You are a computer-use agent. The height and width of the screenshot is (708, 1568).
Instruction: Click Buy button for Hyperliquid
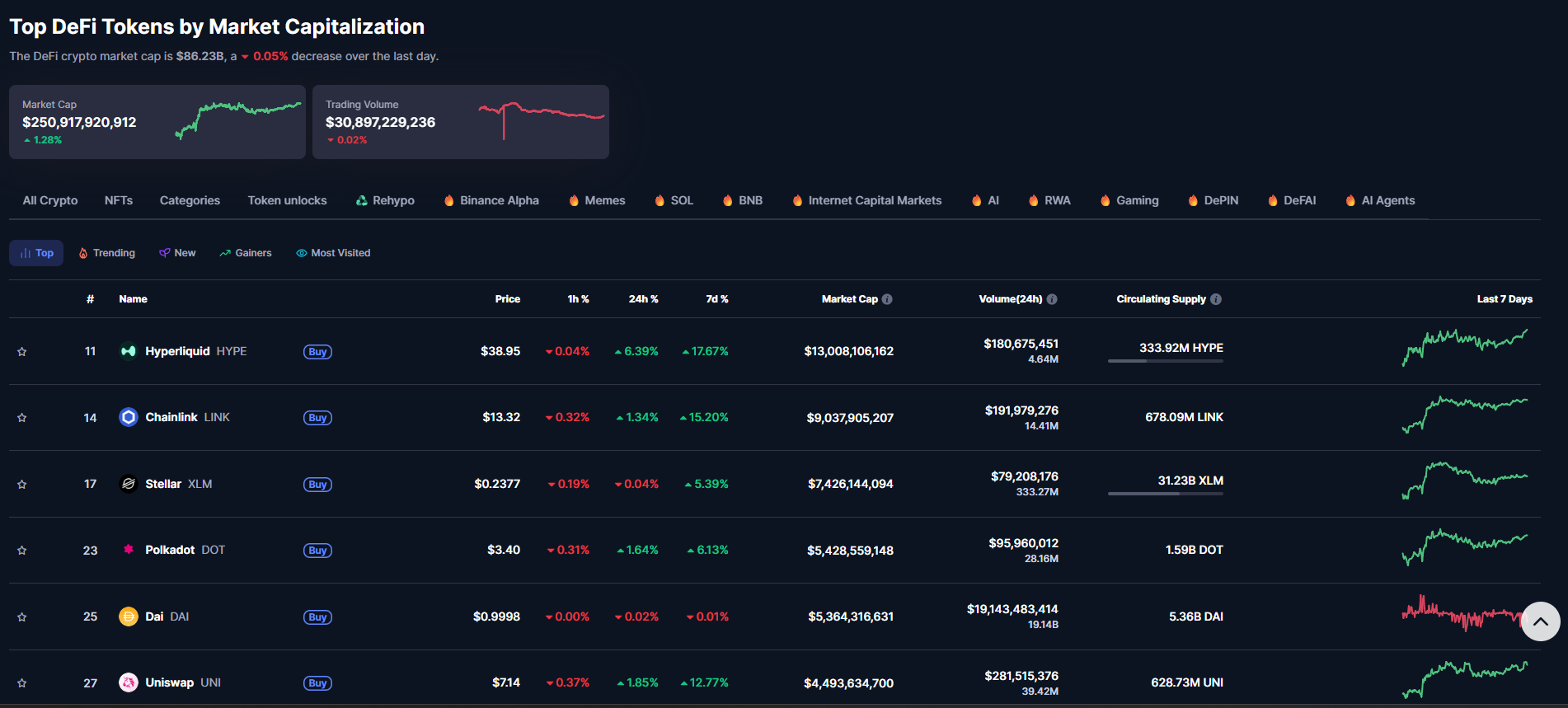317,352
